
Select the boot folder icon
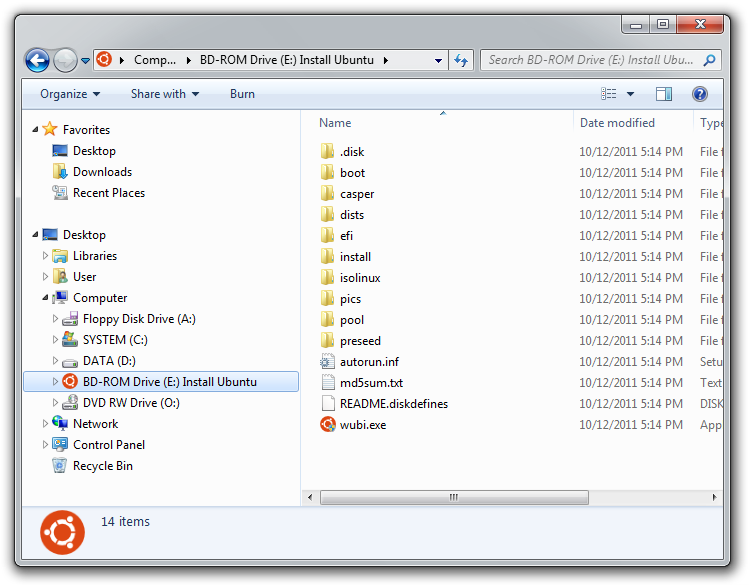327,172
